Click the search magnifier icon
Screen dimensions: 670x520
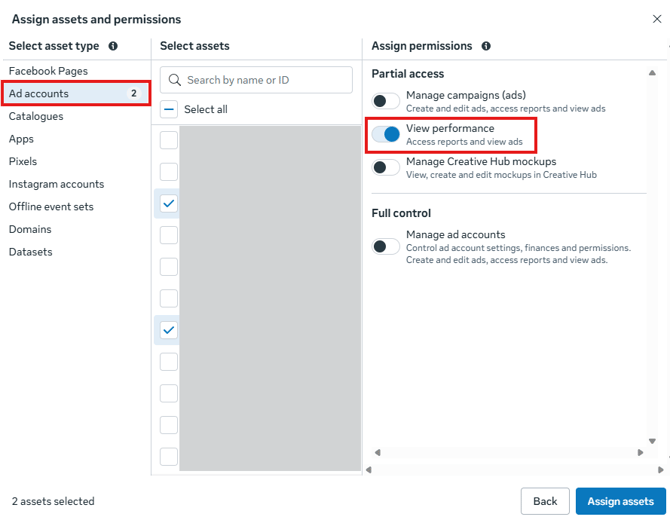pos(174,80)
